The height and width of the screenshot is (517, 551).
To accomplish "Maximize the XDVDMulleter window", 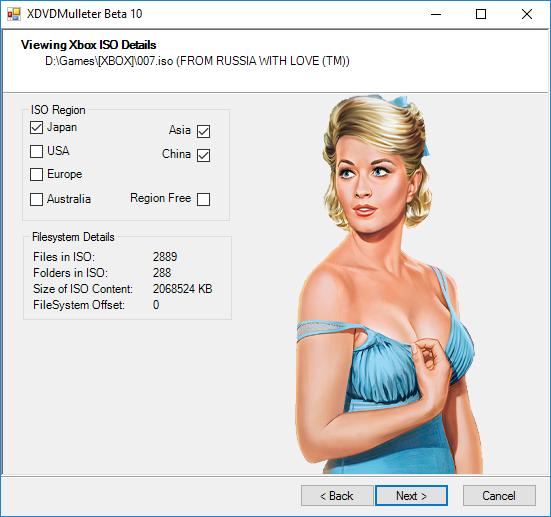I will [x=481, y=14].
